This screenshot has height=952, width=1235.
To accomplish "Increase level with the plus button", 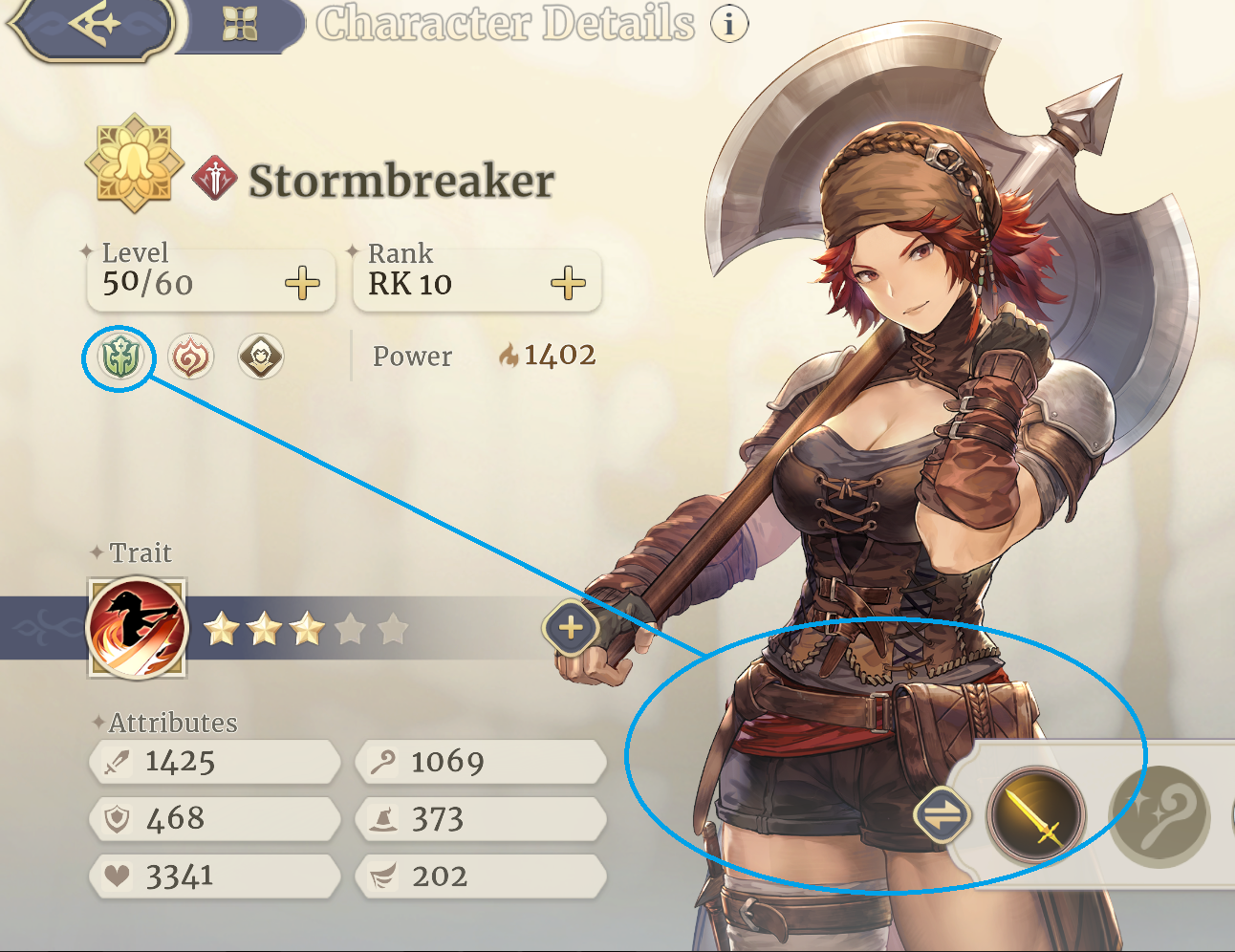I will click(x=303, y=284).
